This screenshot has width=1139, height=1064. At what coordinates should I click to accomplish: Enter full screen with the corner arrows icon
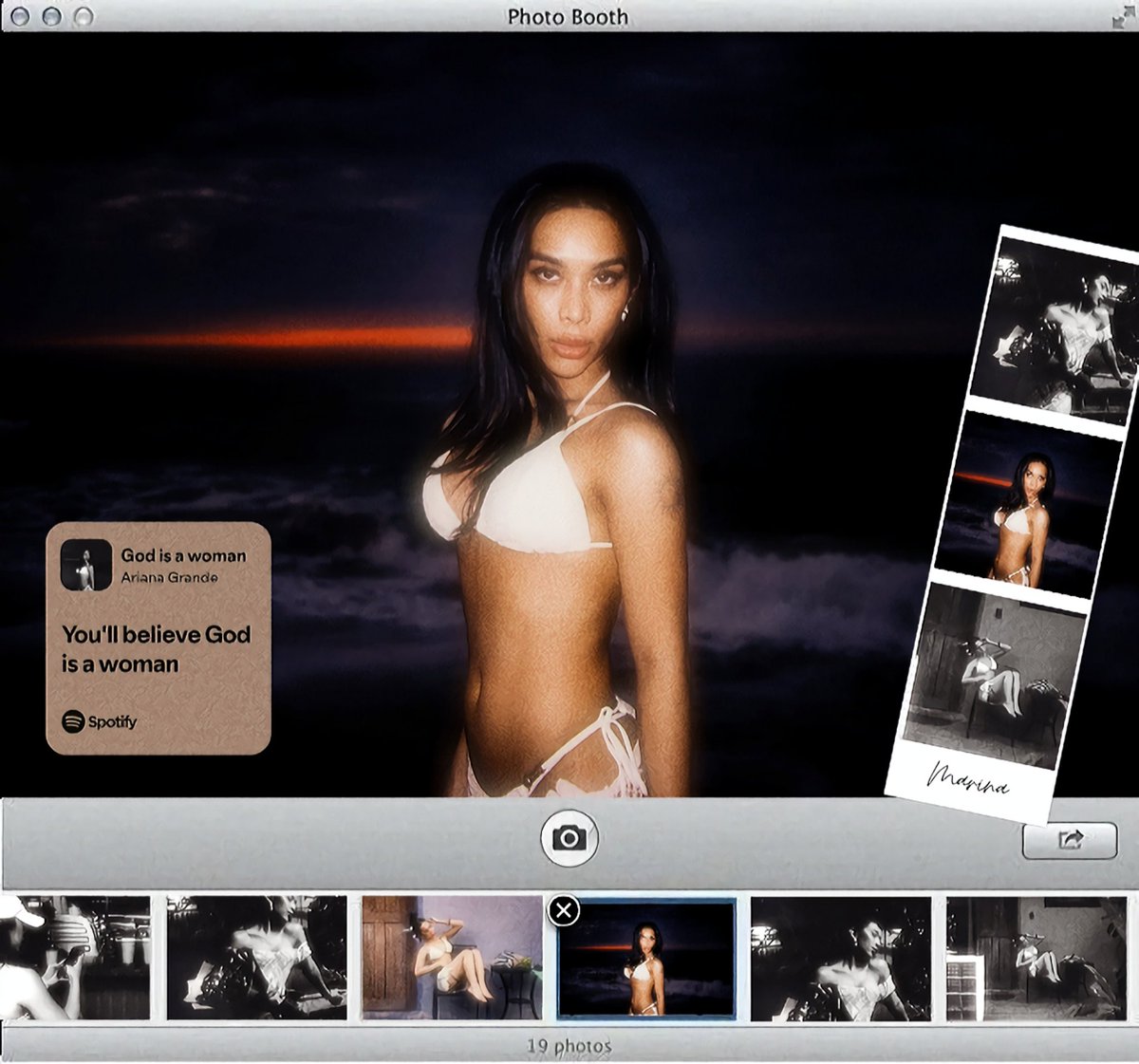pos(1124,17)
